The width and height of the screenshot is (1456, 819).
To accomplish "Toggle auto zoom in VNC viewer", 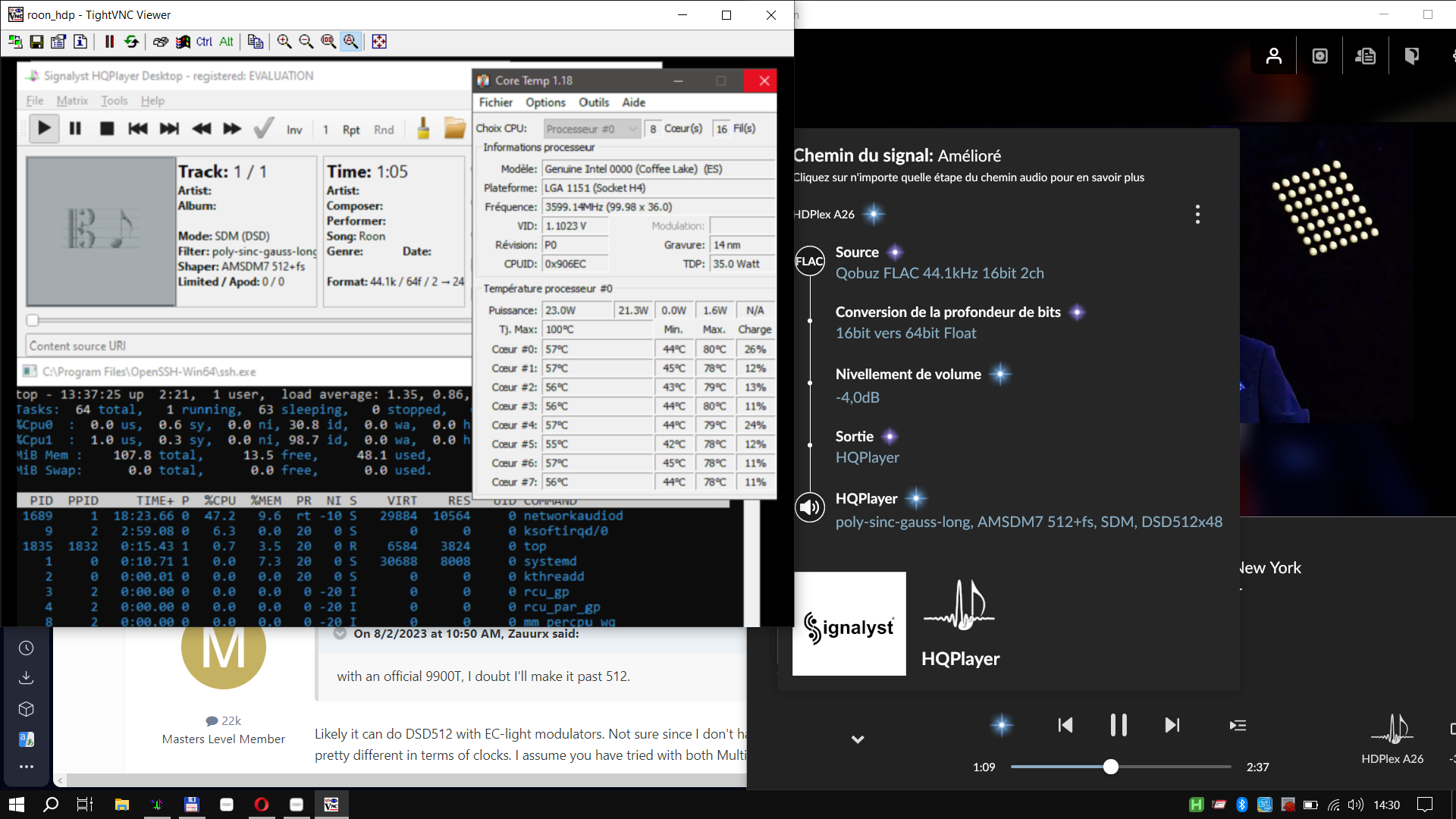I will coord(350,42).
